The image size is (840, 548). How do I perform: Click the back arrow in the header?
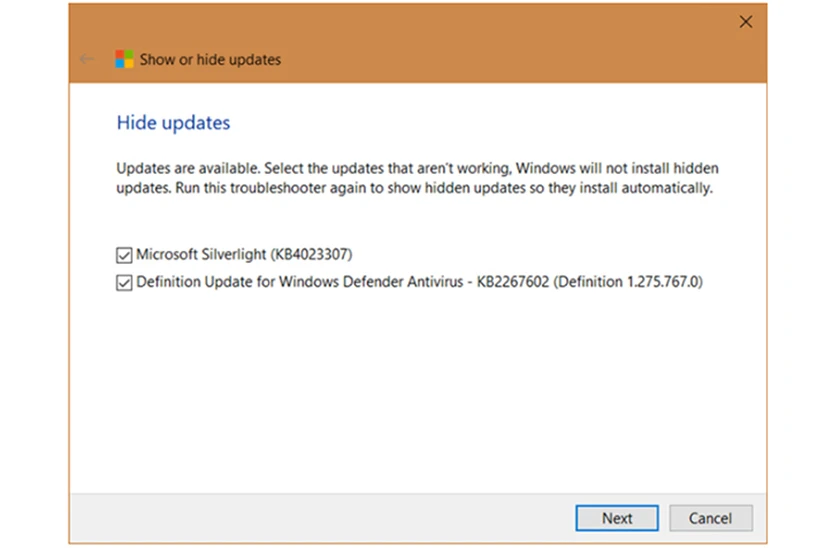pos(87,59)
